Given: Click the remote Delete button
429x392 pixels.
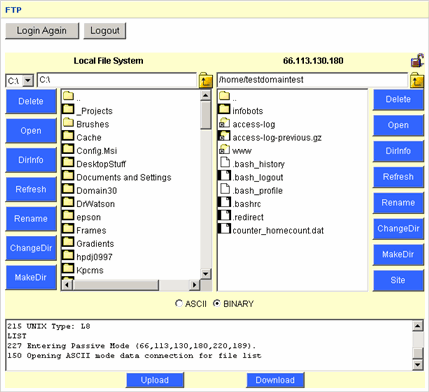Looking at the screenshot, I should [x=398, y=99].
